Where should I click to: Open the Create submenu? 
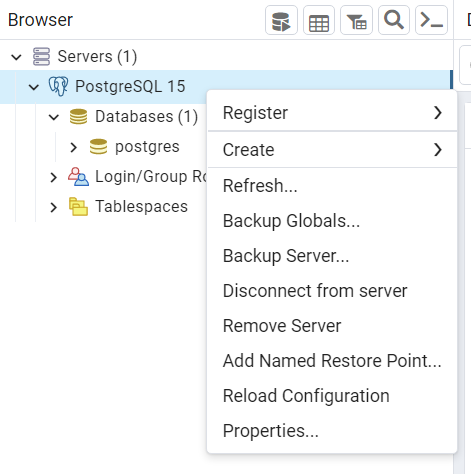(332, 150)
